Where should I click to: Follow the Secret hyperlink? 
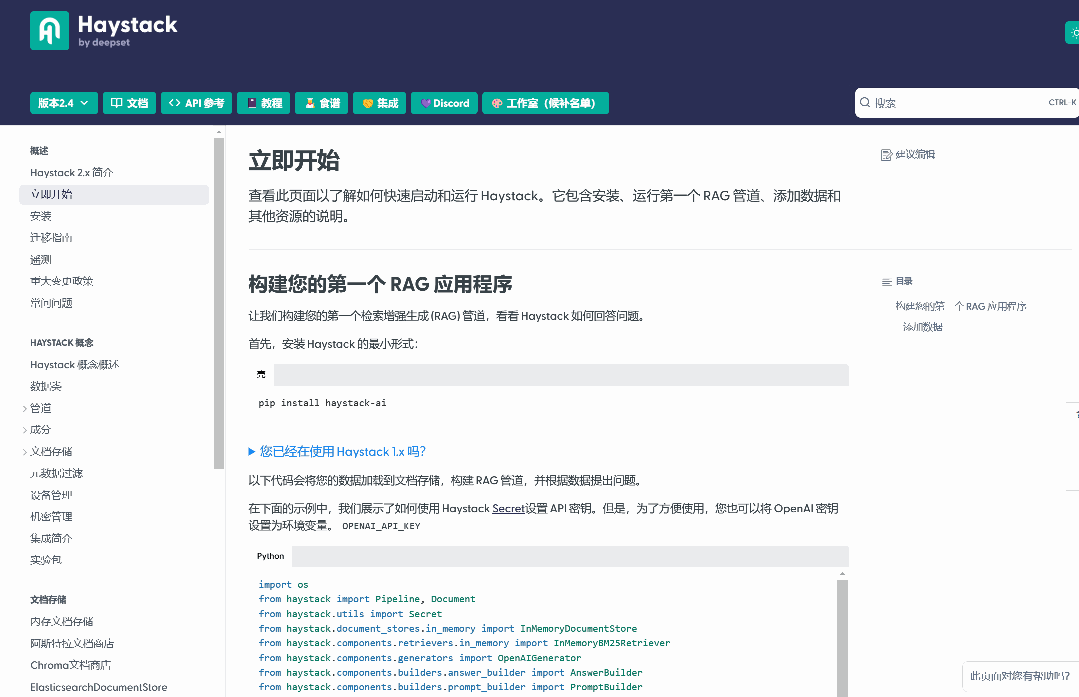tap(509, 508)
